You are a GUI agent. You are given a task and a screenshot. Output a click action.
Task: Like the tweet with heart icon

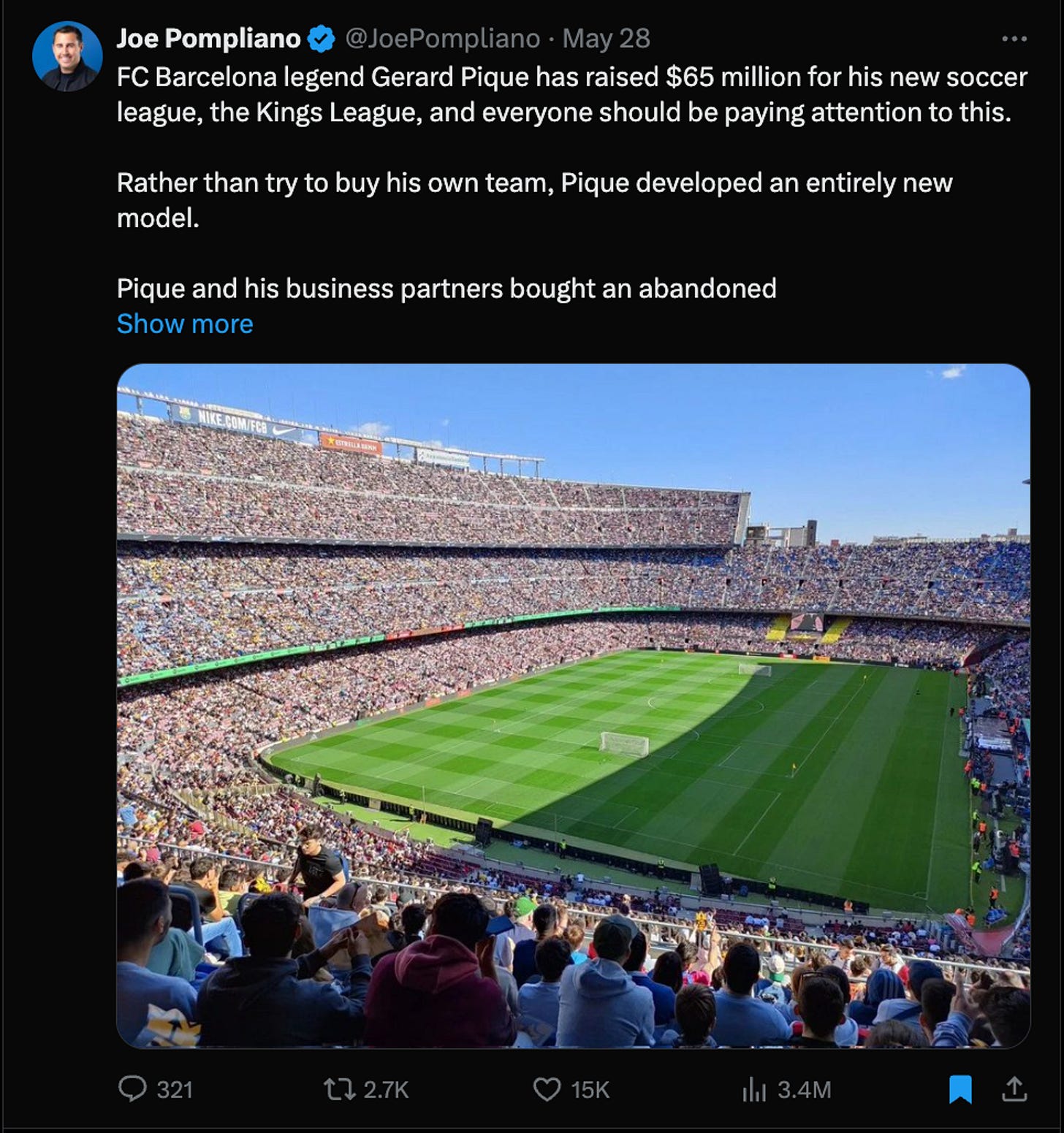click(x=547, y=1090)
